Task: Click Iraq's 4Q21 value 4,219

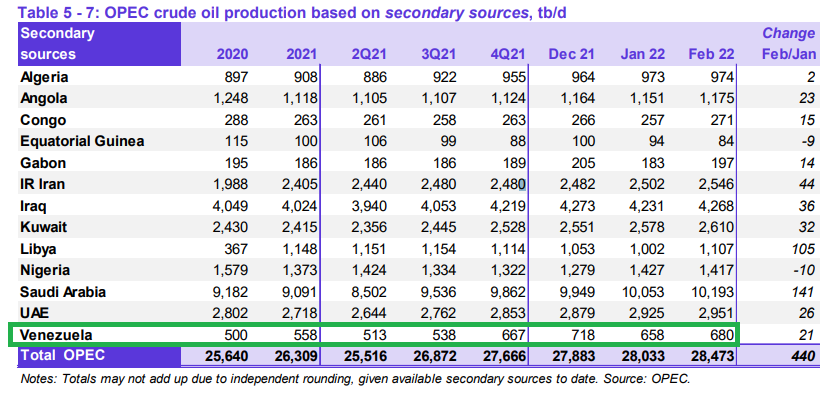Action: click(x=508, y=206)
